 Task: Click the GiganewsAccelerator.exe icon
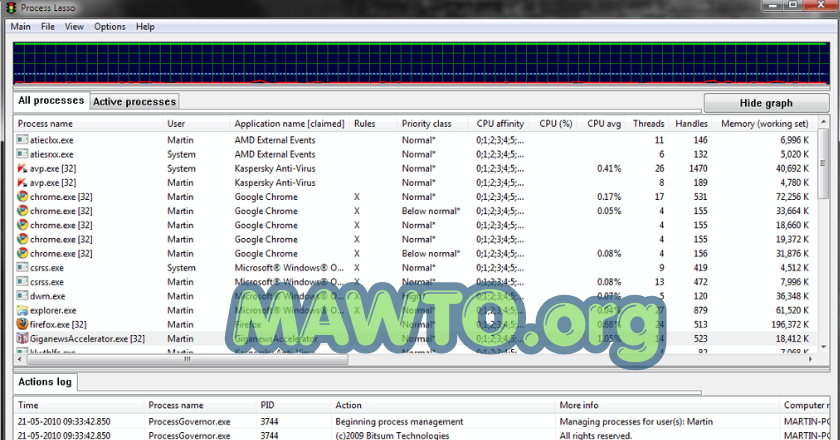[x=22, y=339]
